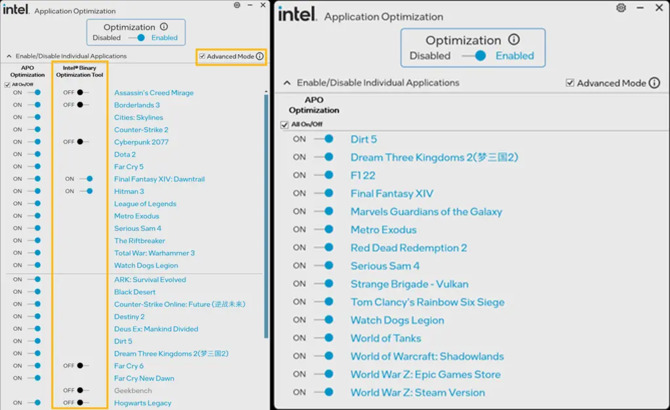
Task: Open Cities: Skylines link
Action: click(138, 117)
